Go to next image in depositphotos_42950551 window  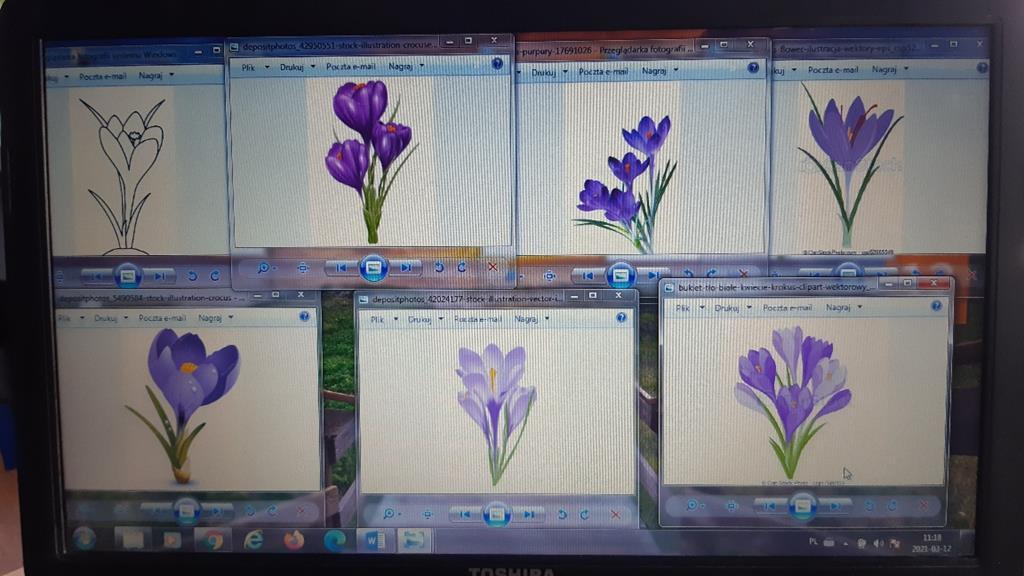pyautogui.click(x=405, y=267)
